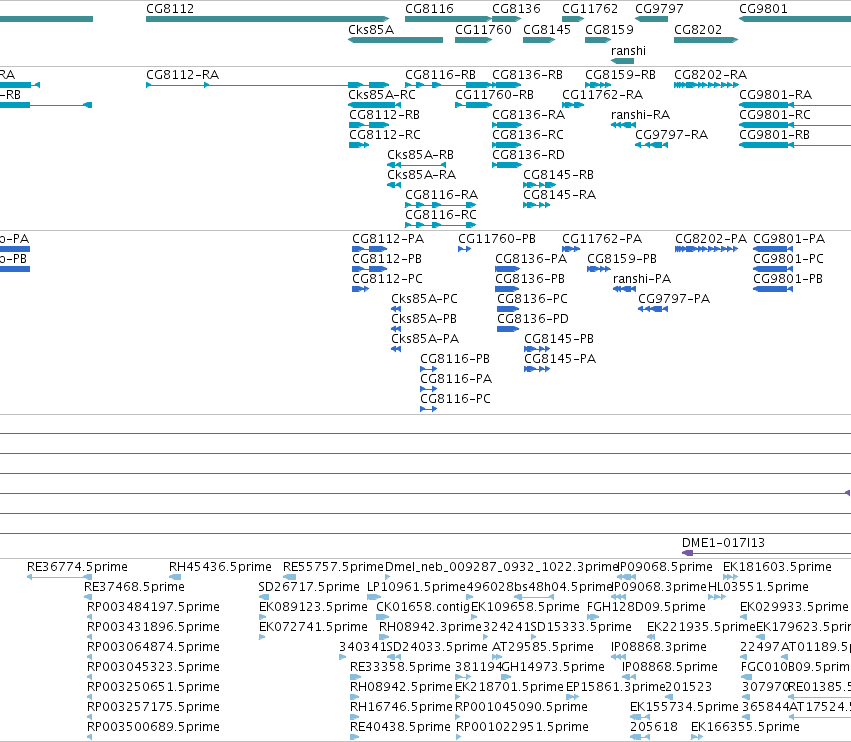851x742 pixels.
Task: Select the CG9801-RA transcript
Action: [795, 105]
